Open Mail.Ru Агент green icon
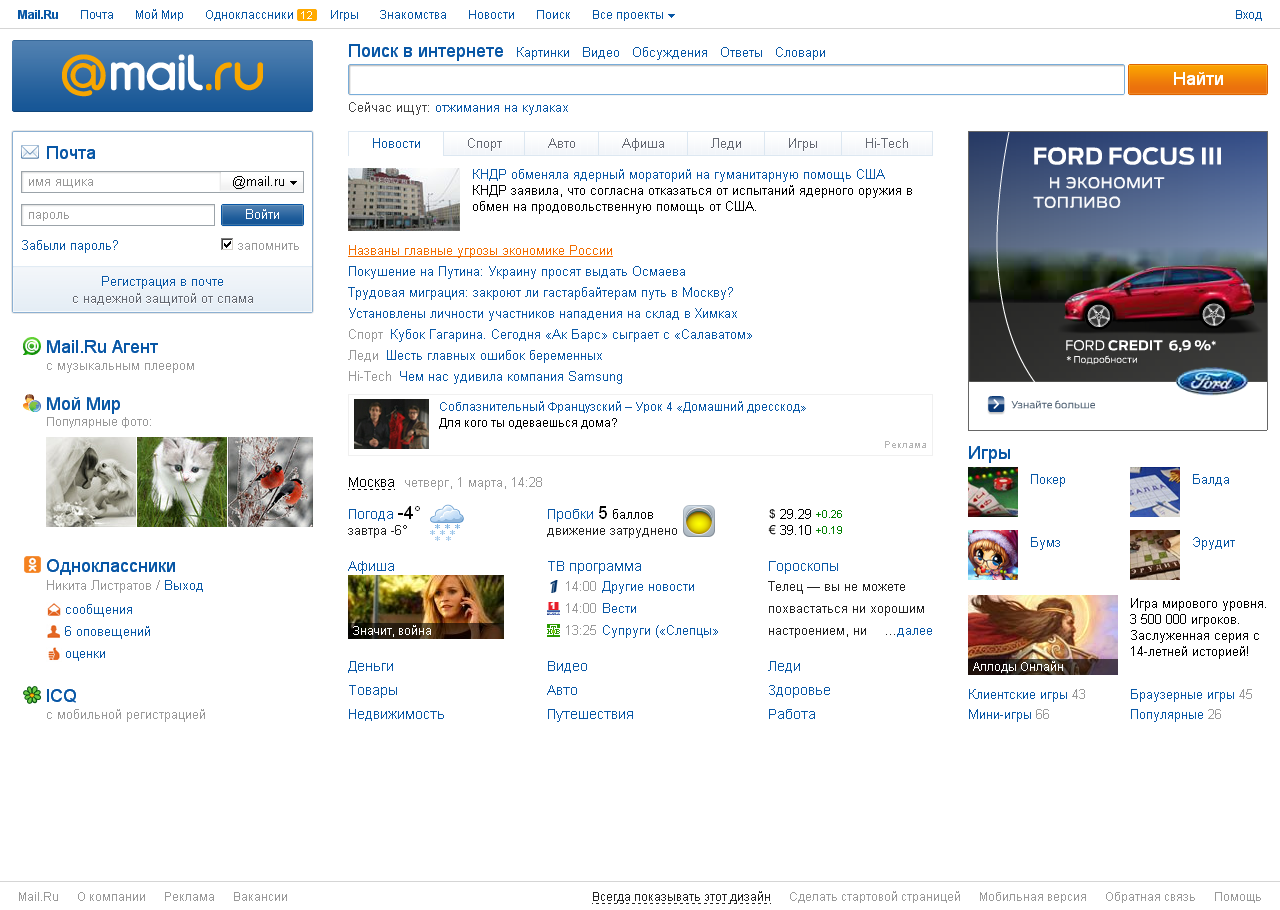Screen dimensions: 1280x910 coord(32,346)
